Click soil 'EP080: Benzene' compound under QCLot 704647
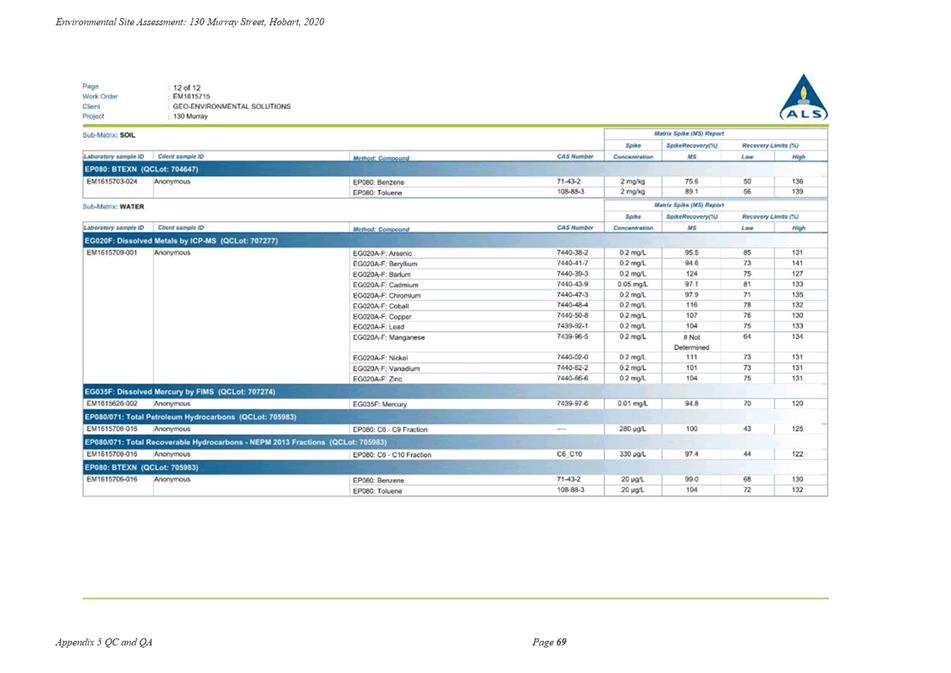Screen dimensions: 951x673 tap(378, 182)
